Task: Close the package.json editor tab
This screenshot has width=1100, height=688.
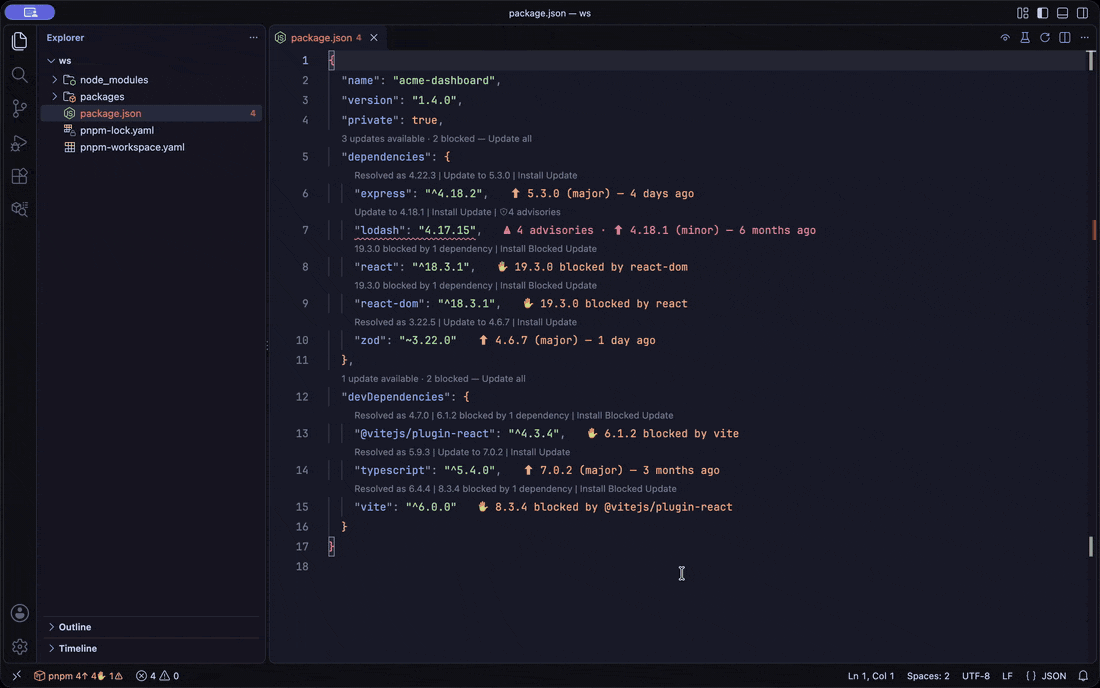Action: click(x=374, y=38)
